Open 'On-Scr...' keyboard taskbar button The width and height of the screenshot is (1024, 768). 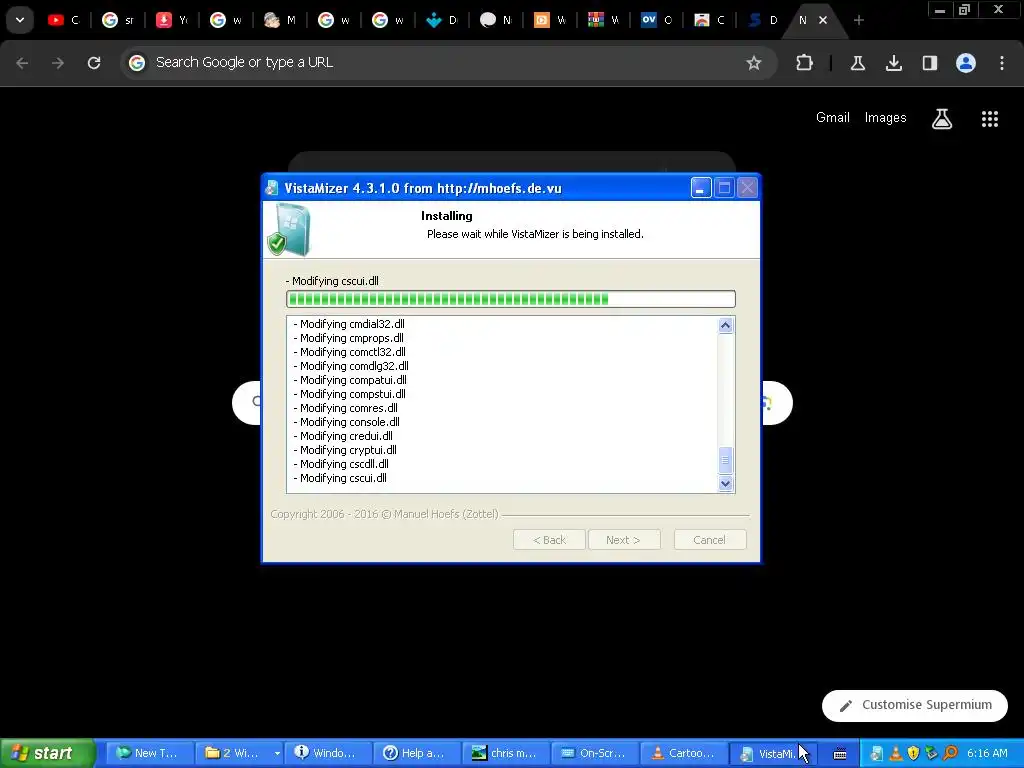pos(596,753)
